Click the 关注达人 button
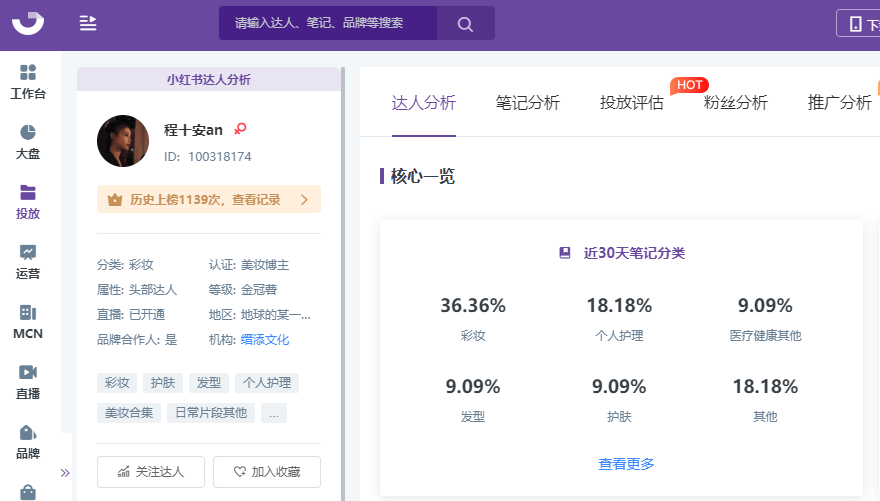The height and width of the screenshot is (501, 880). click(151, 471)
